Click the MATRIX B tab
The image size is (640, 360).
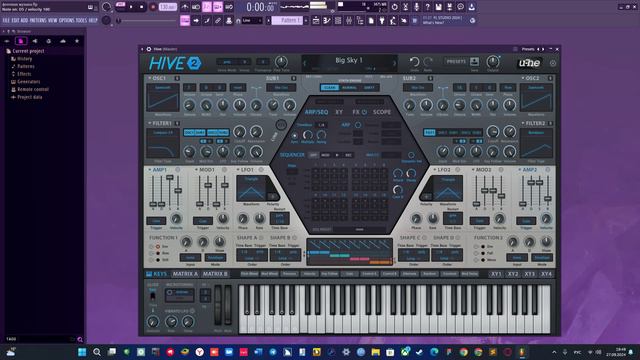click(x=215, y=274)
